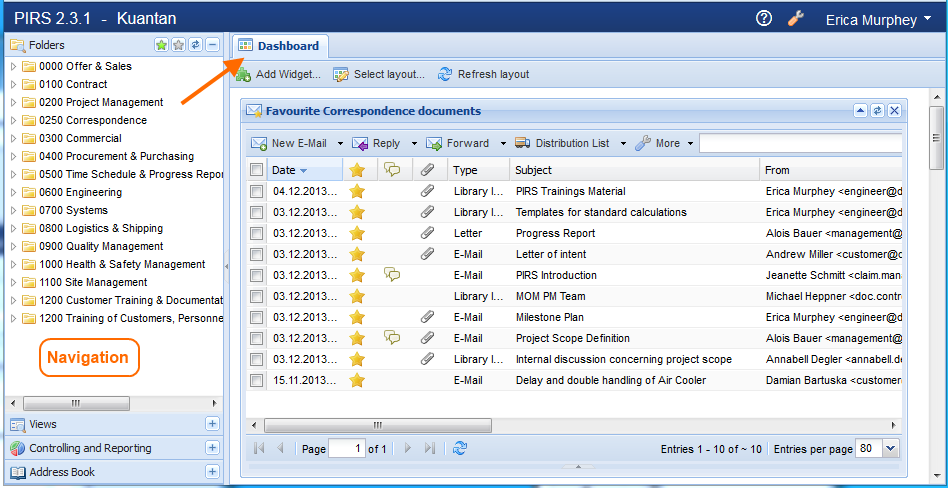Open the Entries per page dropdown
This screenshot has width=948, height=488.
coord(892,449)
